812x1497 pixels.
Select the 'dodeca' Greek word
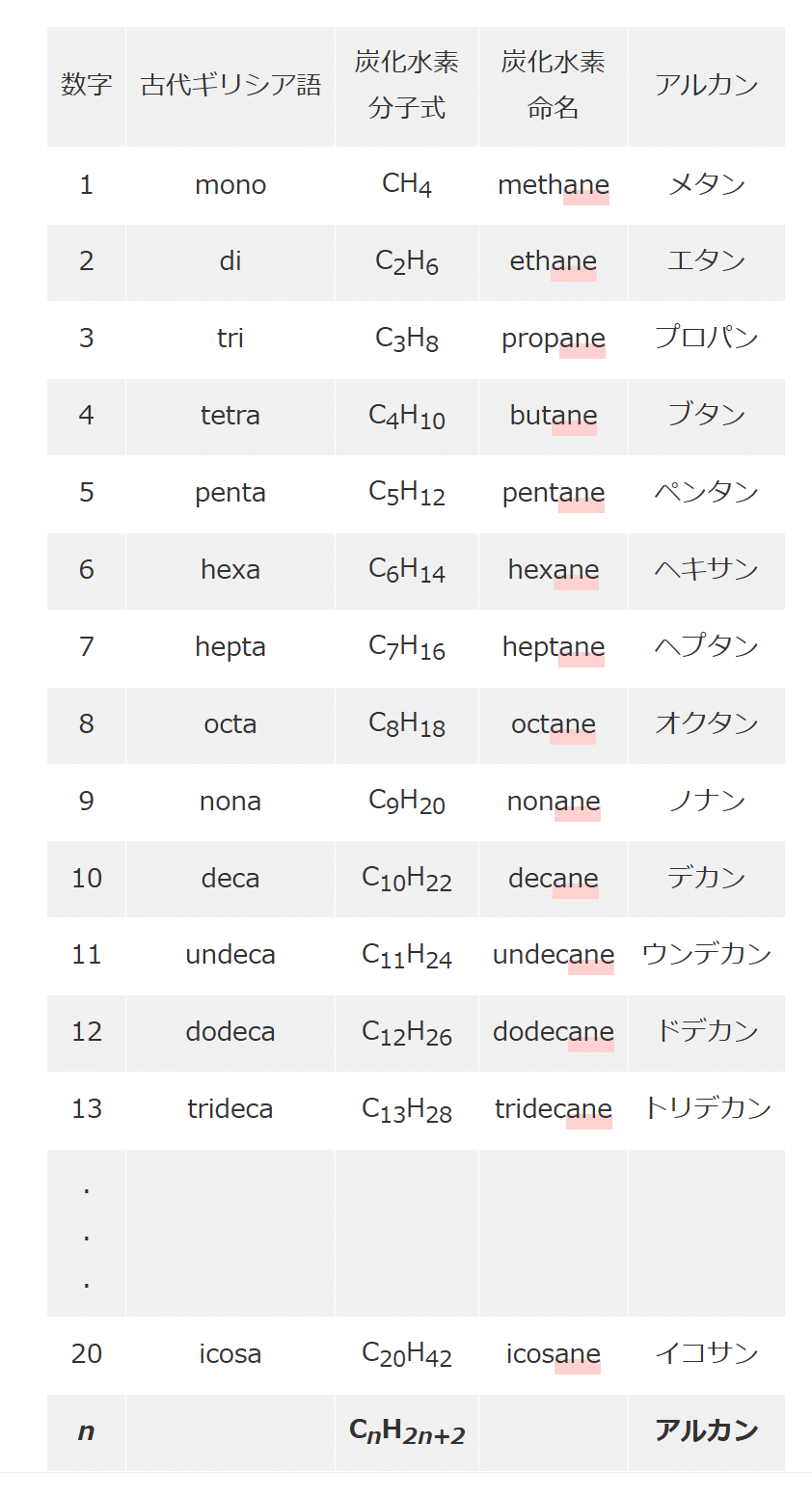click(230, 1032)
